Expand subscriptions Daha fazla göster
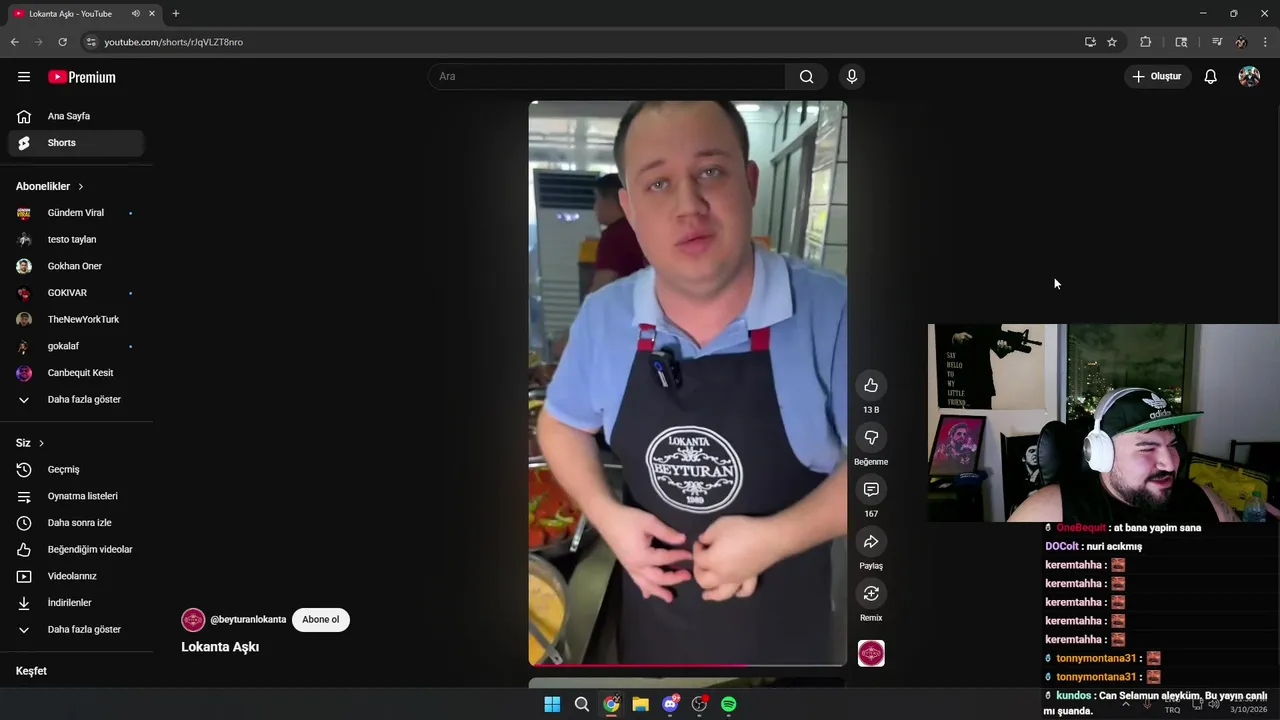Viewport: 1280px width, 720px height. click(76, 400)
